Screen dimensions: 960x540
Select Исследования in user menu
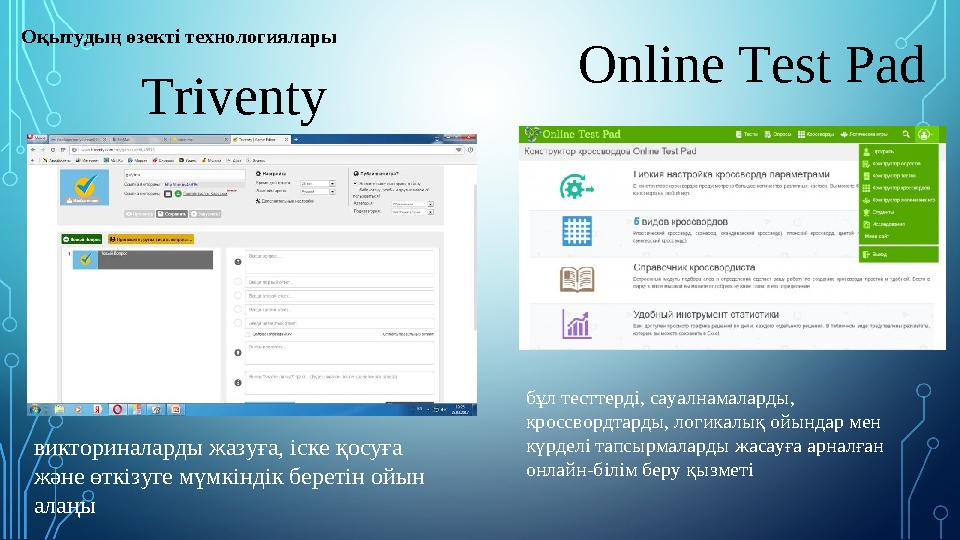pyautogui.click(x=883, y=224)
